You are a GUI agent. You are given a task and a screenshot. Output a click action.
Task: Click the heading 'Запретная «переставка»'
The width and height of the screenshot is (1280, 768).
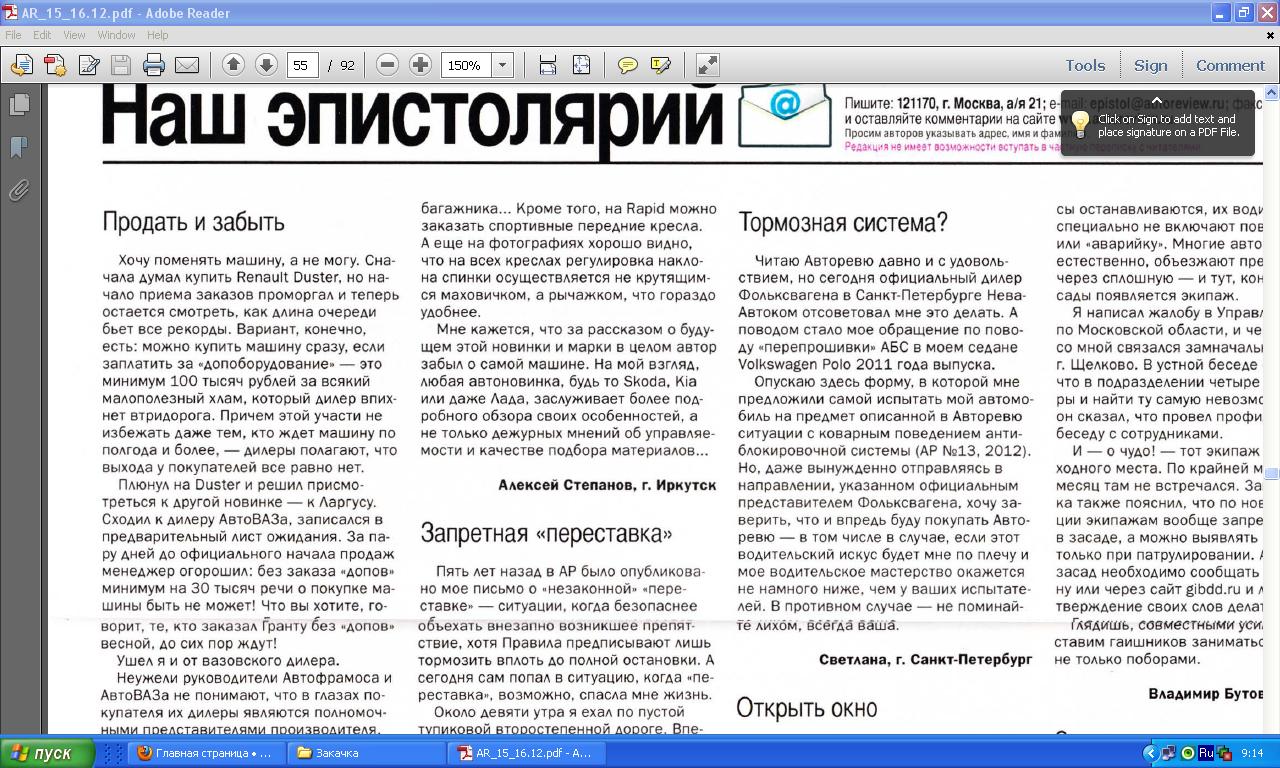(546, 533)
